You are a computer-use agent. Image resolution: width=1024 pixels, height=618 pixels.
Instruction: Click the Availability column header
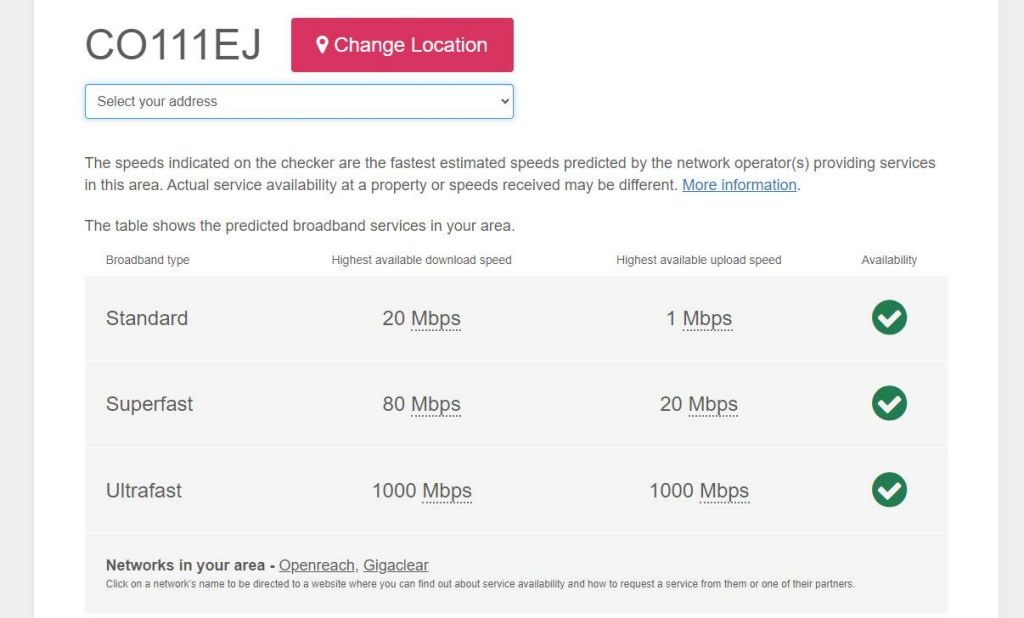point(889,259)
